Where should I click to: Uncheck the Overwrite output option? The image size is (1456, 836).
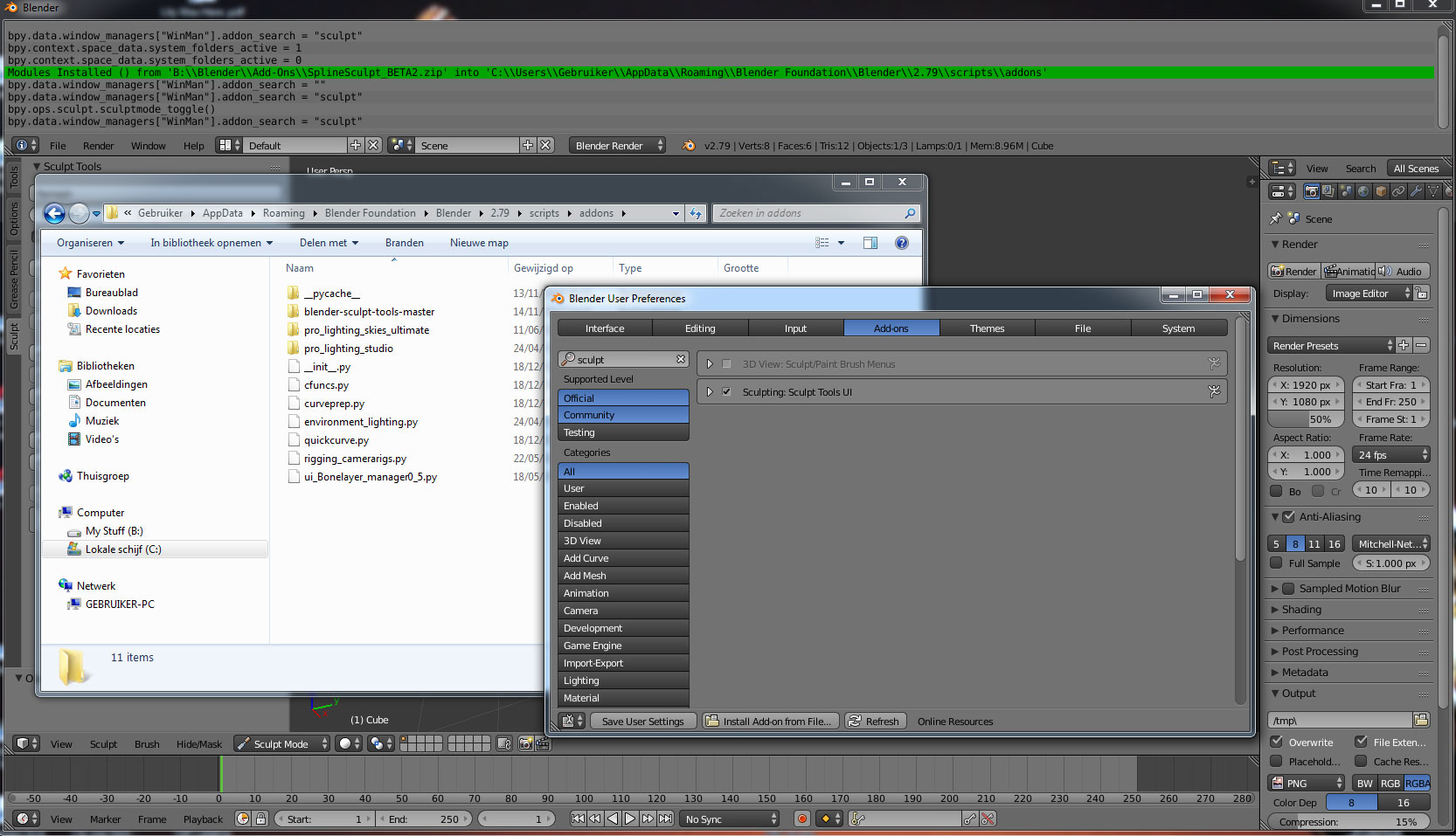[1276, 742]
